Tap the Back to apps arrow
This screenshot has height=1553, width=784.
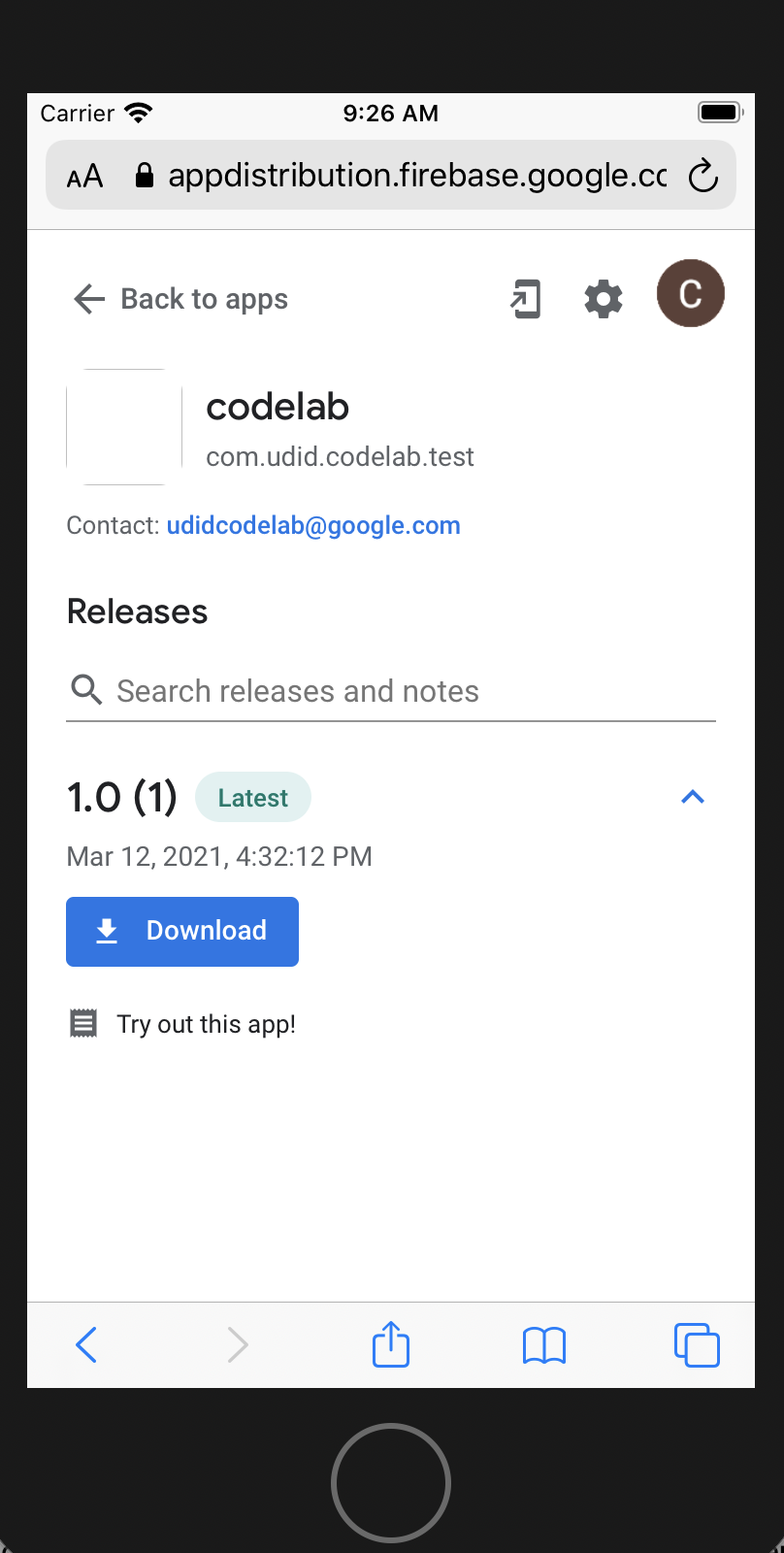point(89,299)
